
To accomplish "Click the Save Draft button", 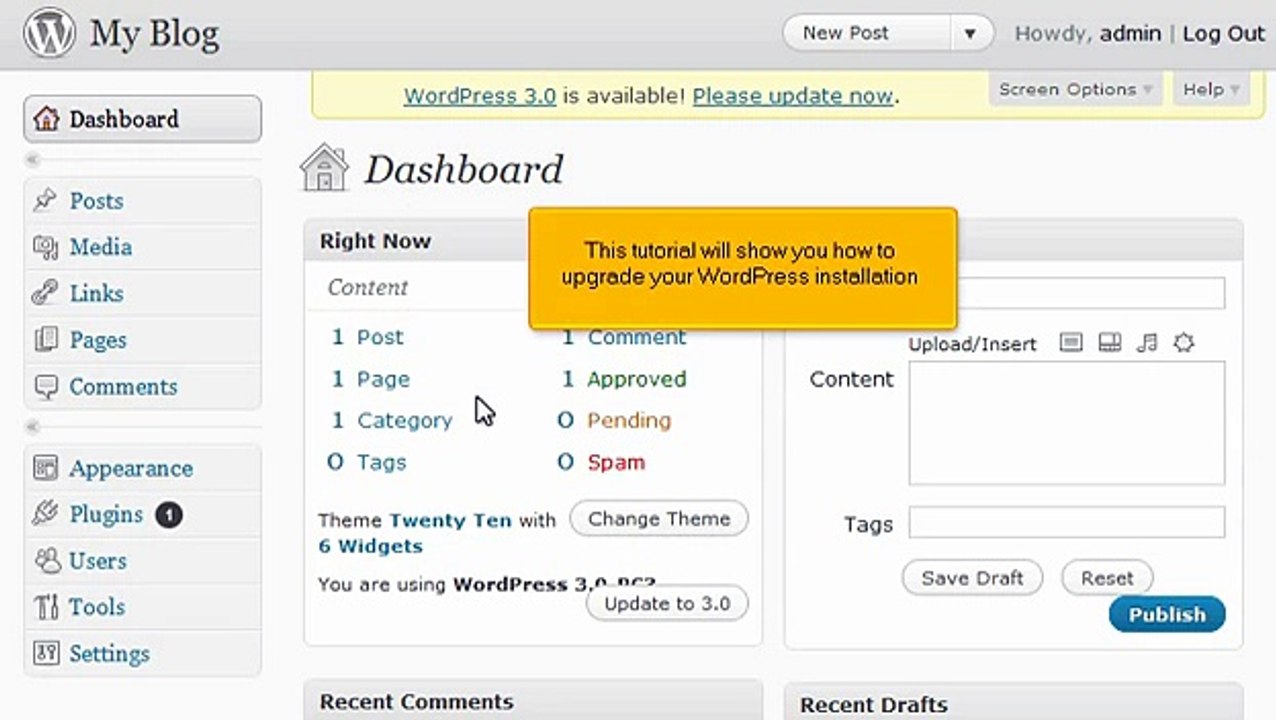I will [972, 578].
